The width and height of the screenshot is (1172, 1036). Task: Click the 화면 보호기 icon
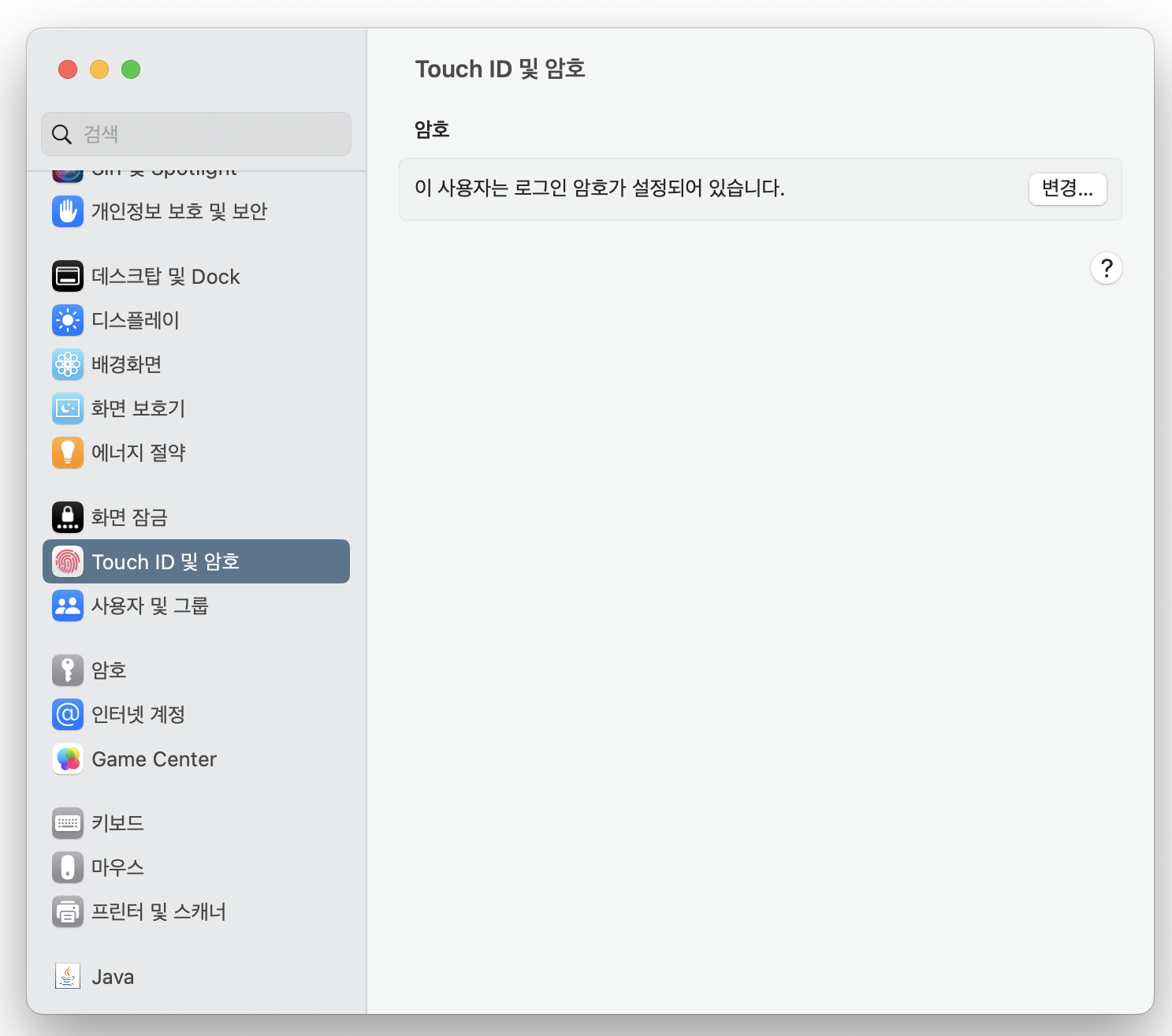click(x=68, y=408)
